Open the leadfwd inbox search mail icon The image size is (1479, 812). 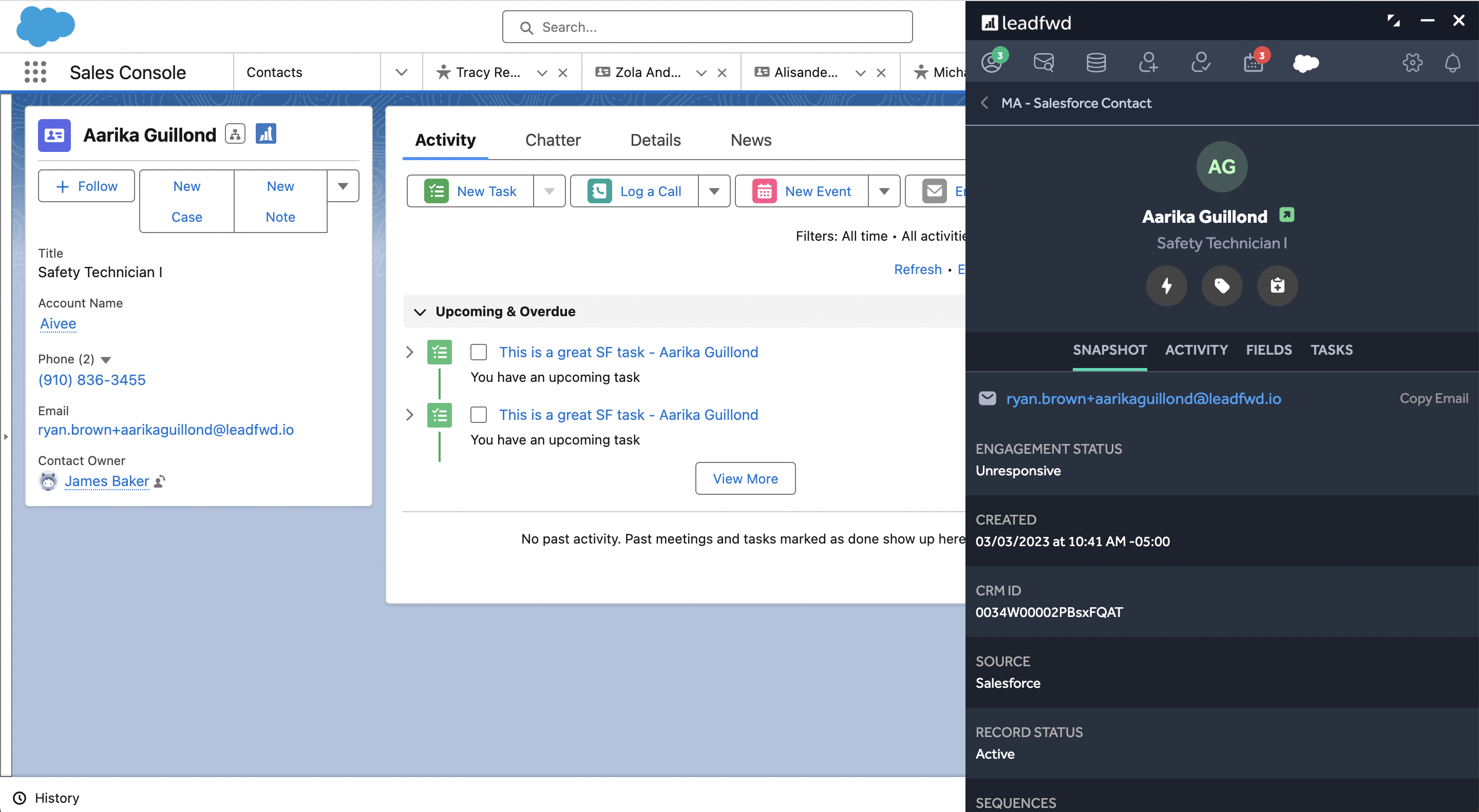(1044, 62)
